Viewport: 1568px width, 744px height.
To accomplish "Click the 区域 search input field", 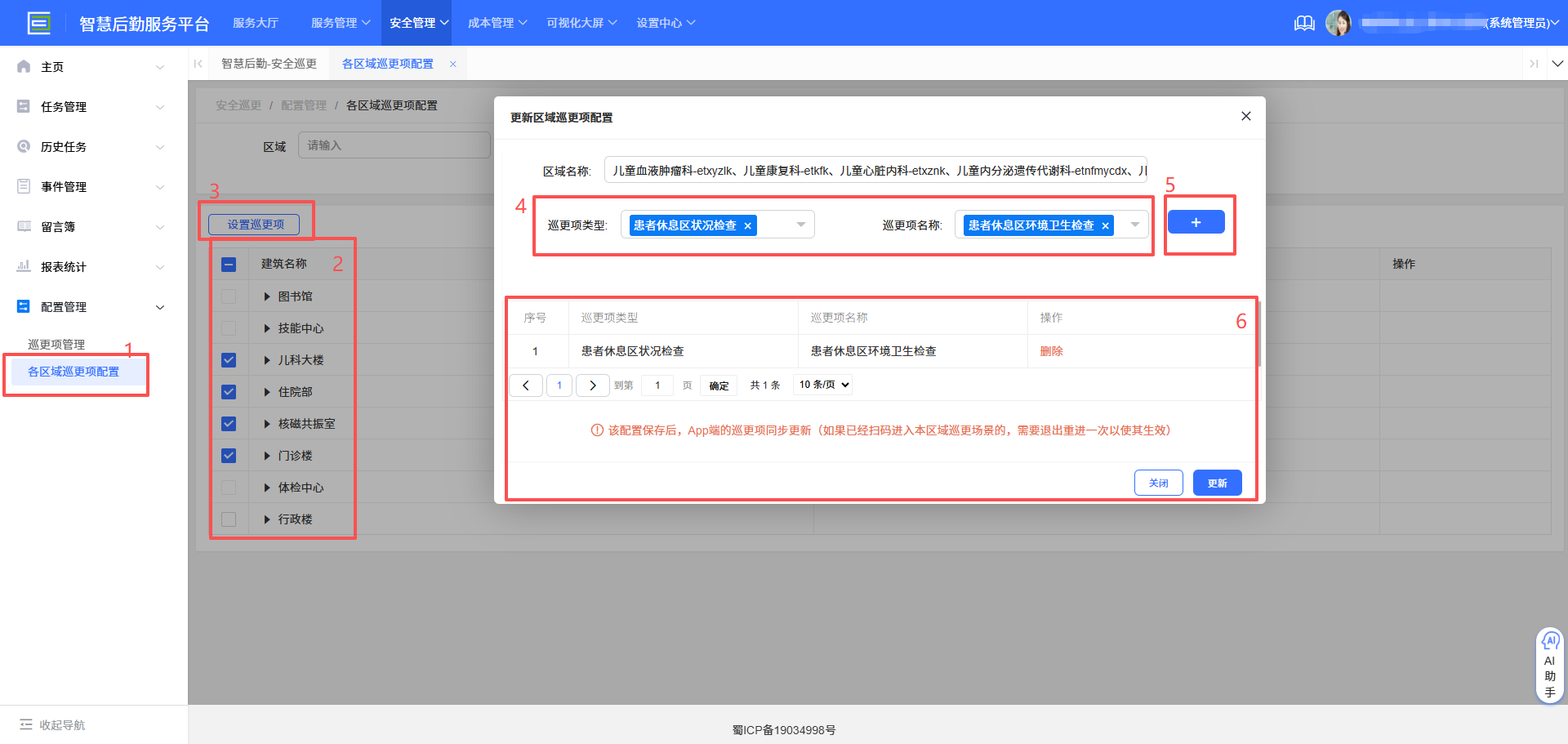I will point(394,145).
